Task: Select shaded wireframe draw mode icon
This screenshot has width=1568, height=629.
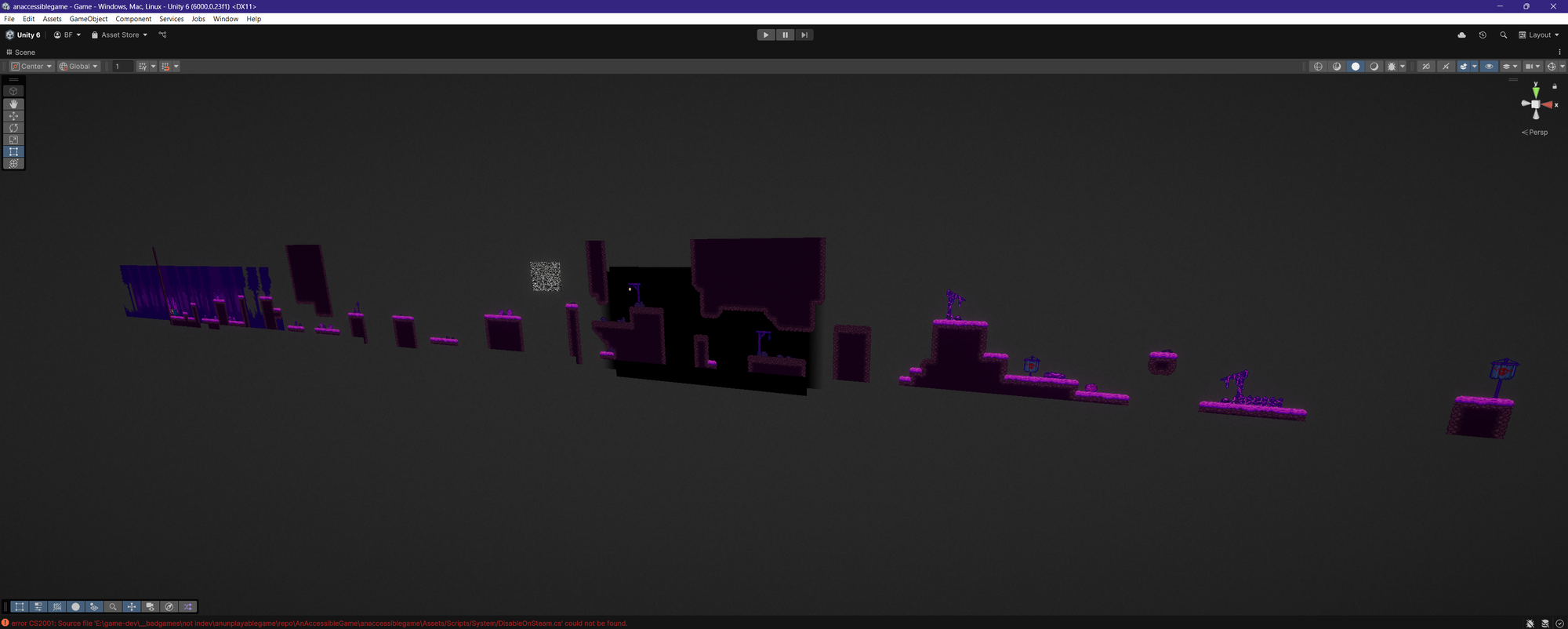Action: coord(1337,67)
